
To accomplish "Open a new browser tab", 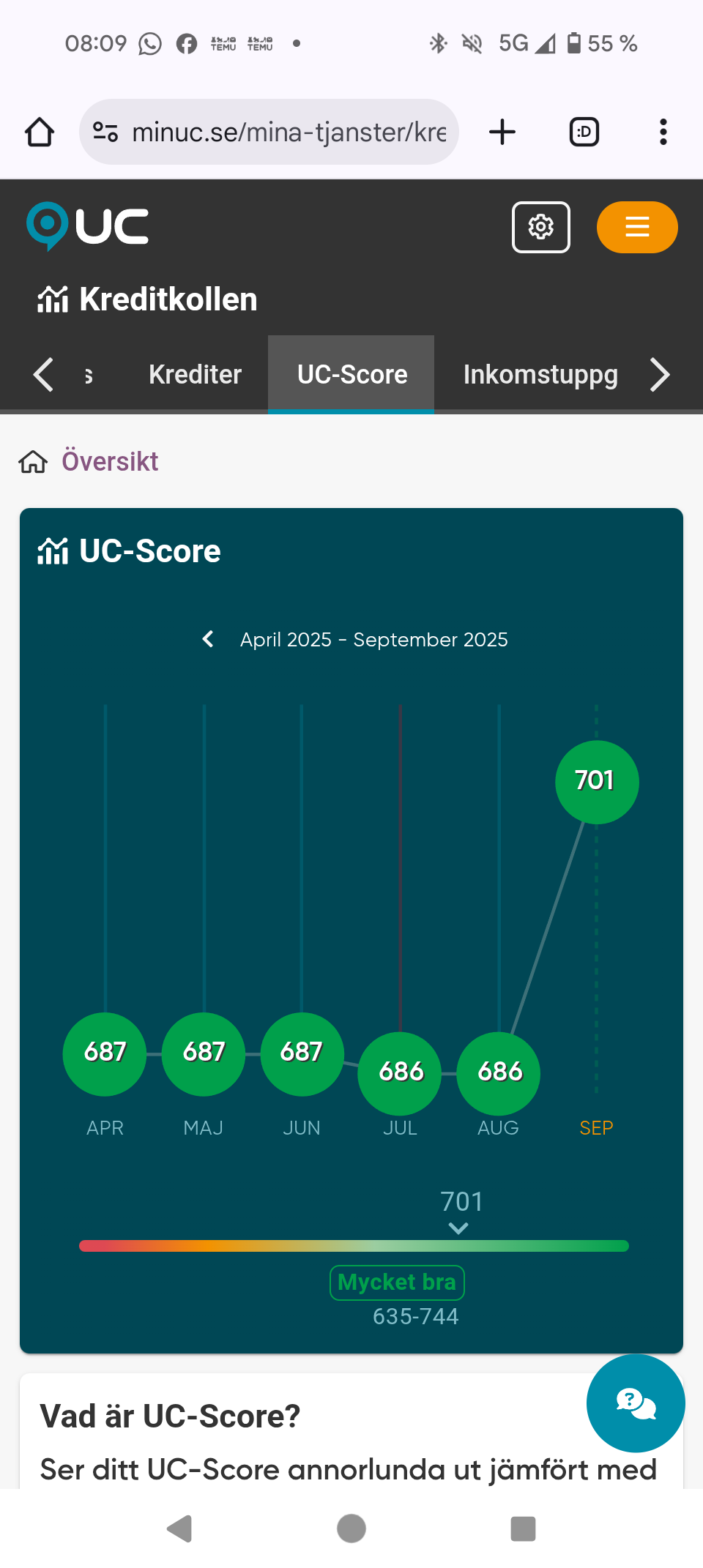I will tap(502, 132).
